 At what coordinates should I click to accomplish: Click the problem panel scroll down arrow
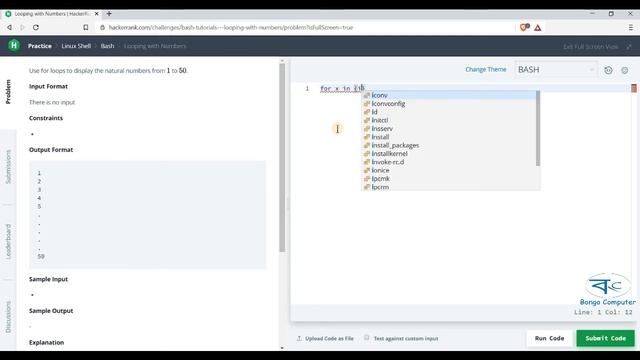point(282,348)
